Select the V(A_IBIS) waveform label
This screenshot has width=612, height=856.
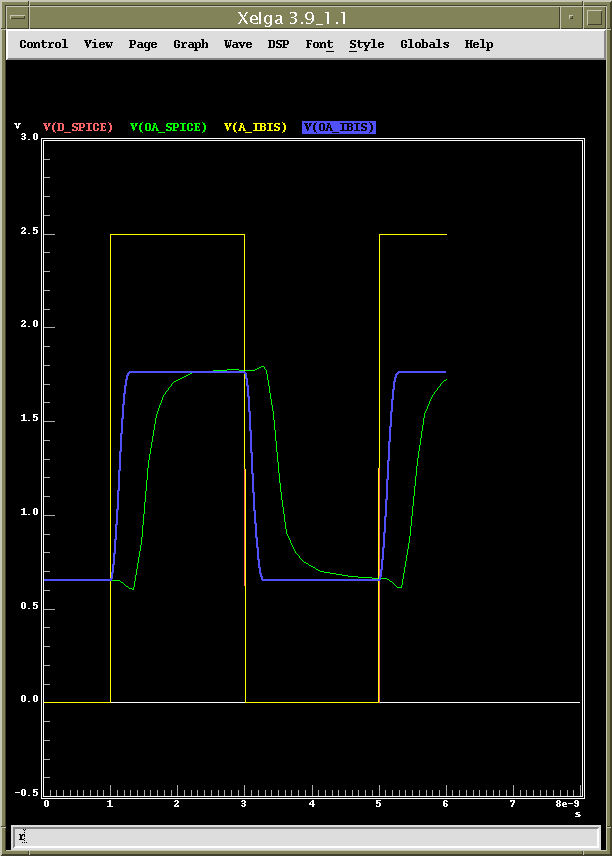pos(255,127)
